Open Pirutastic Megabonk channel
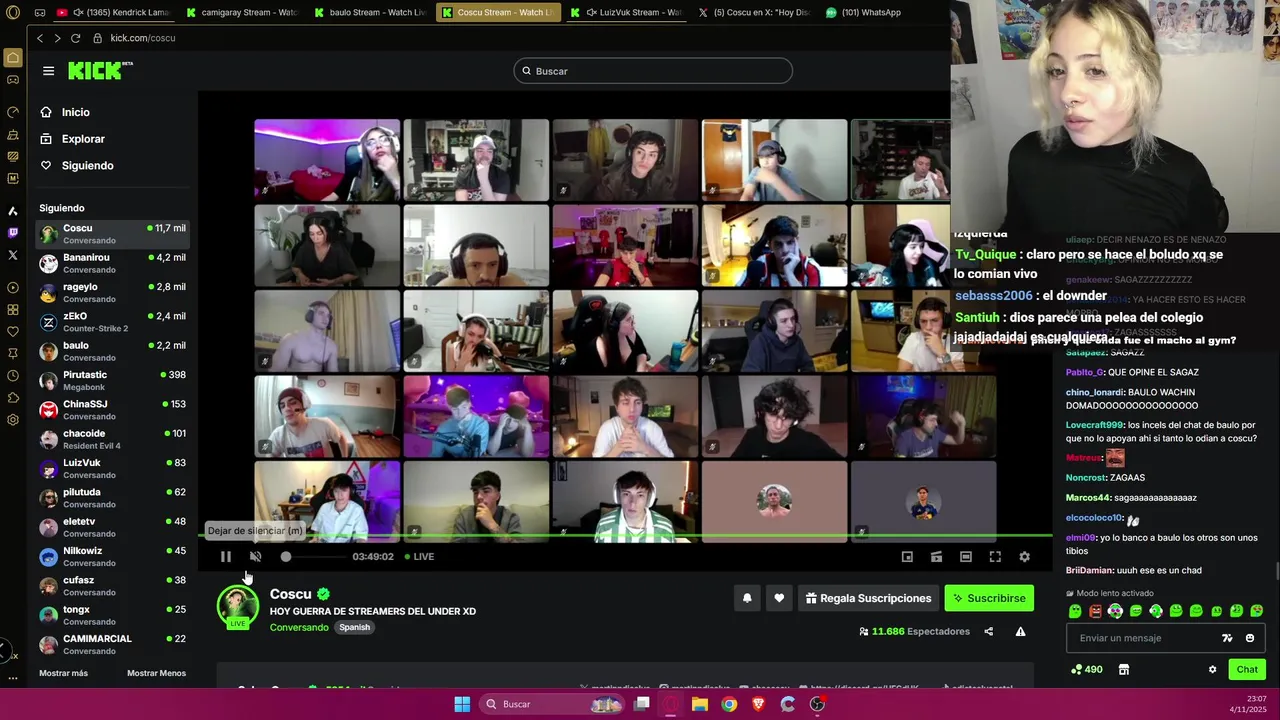1280x720 pixels. (112, 380)
